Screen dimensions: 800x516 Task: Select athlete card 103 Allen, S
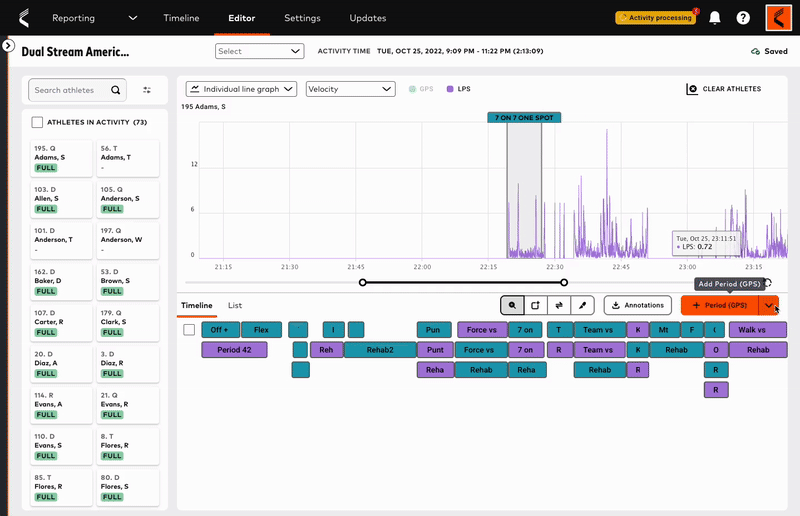pos(61,200)
